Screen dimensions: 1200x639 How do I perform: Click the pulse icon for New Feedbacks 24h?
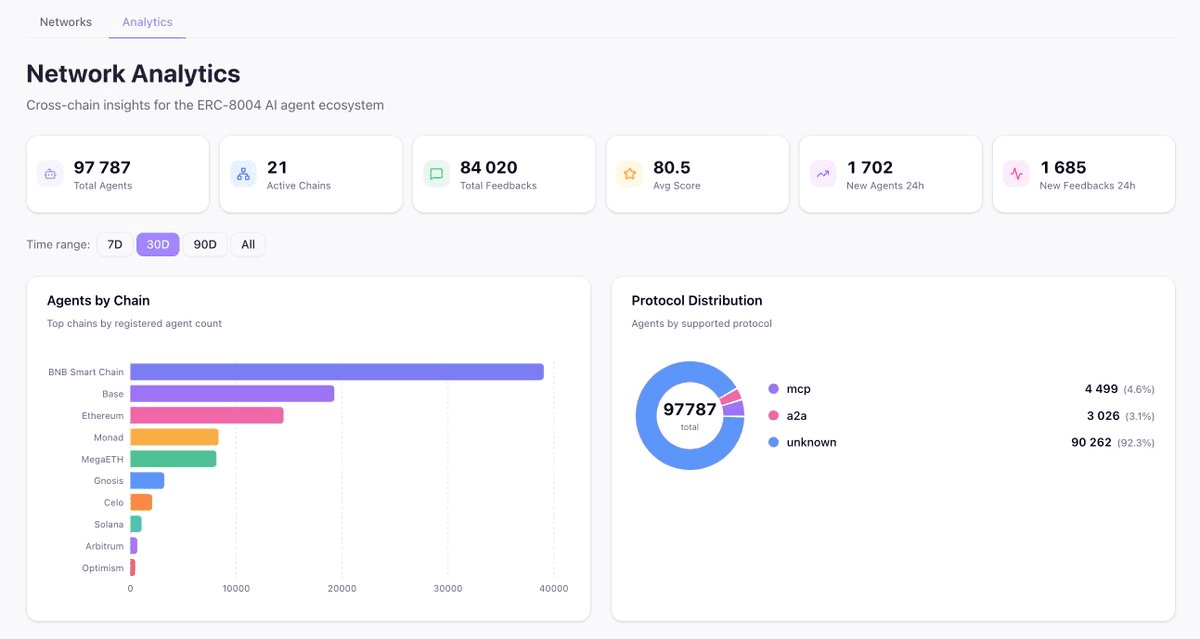(x=1016, y=174)
